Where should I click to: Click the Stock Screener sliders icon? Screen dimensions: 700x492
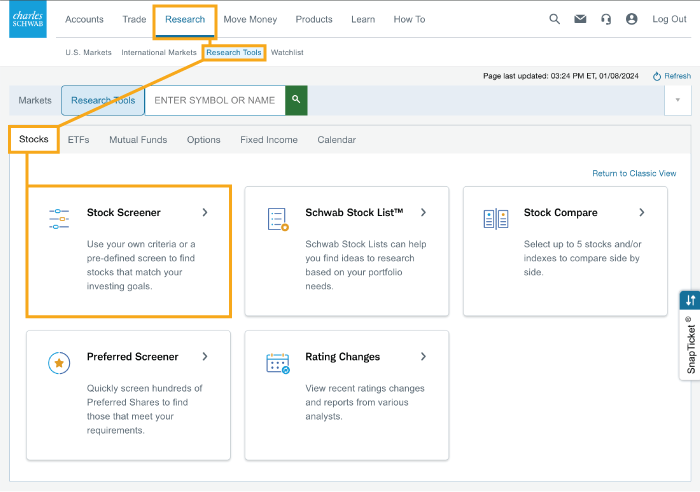pos(59,219)
